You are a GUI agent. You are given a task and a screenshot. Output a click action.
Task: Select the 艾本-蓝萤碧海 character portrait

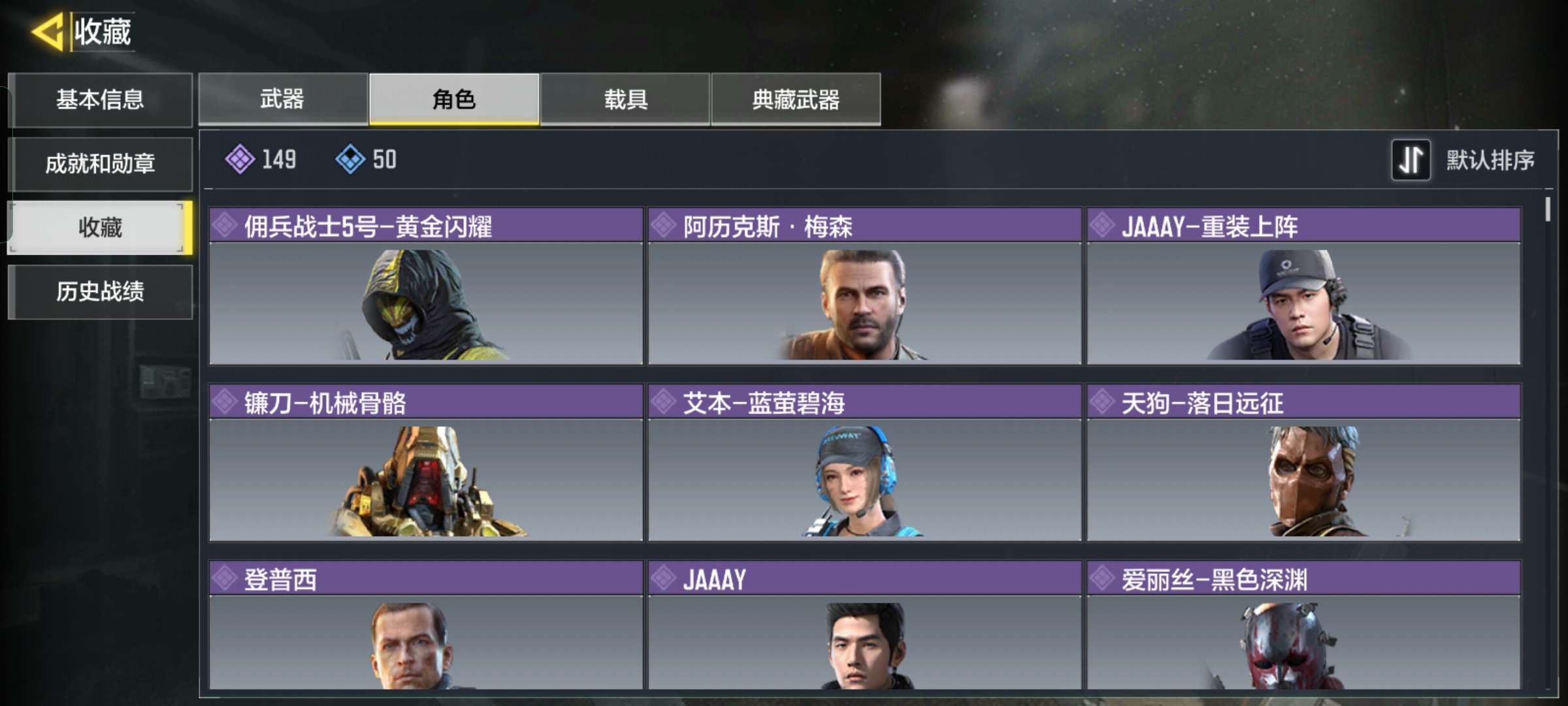coord(864,480)
